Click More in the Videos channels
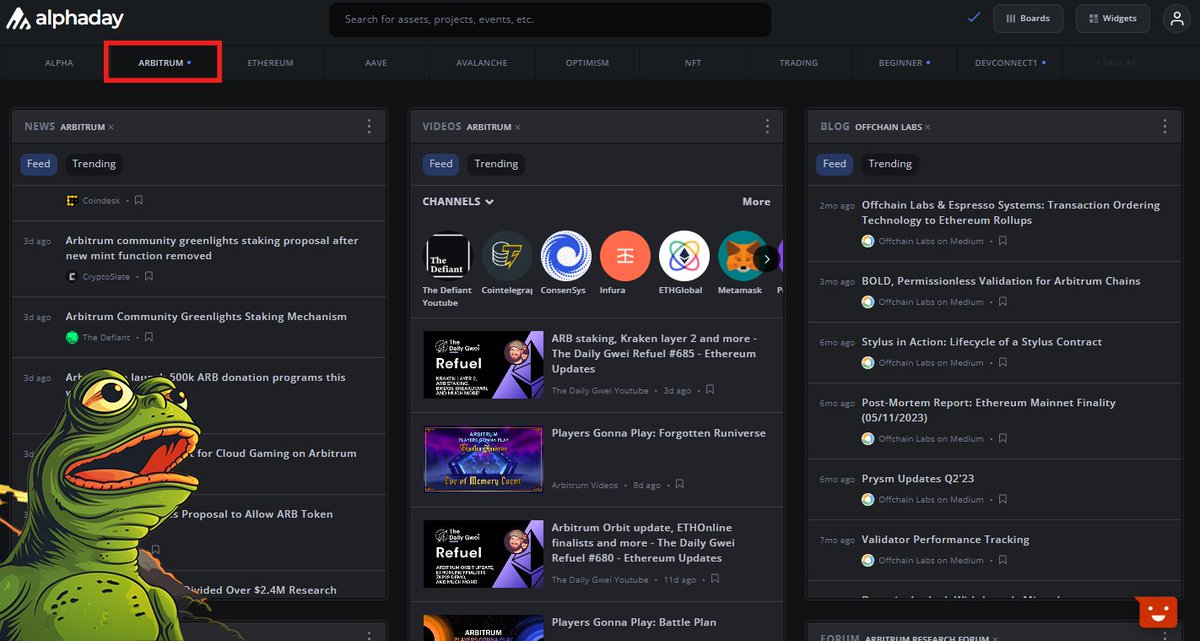1200x641 pixels. [x=756, y=202]
